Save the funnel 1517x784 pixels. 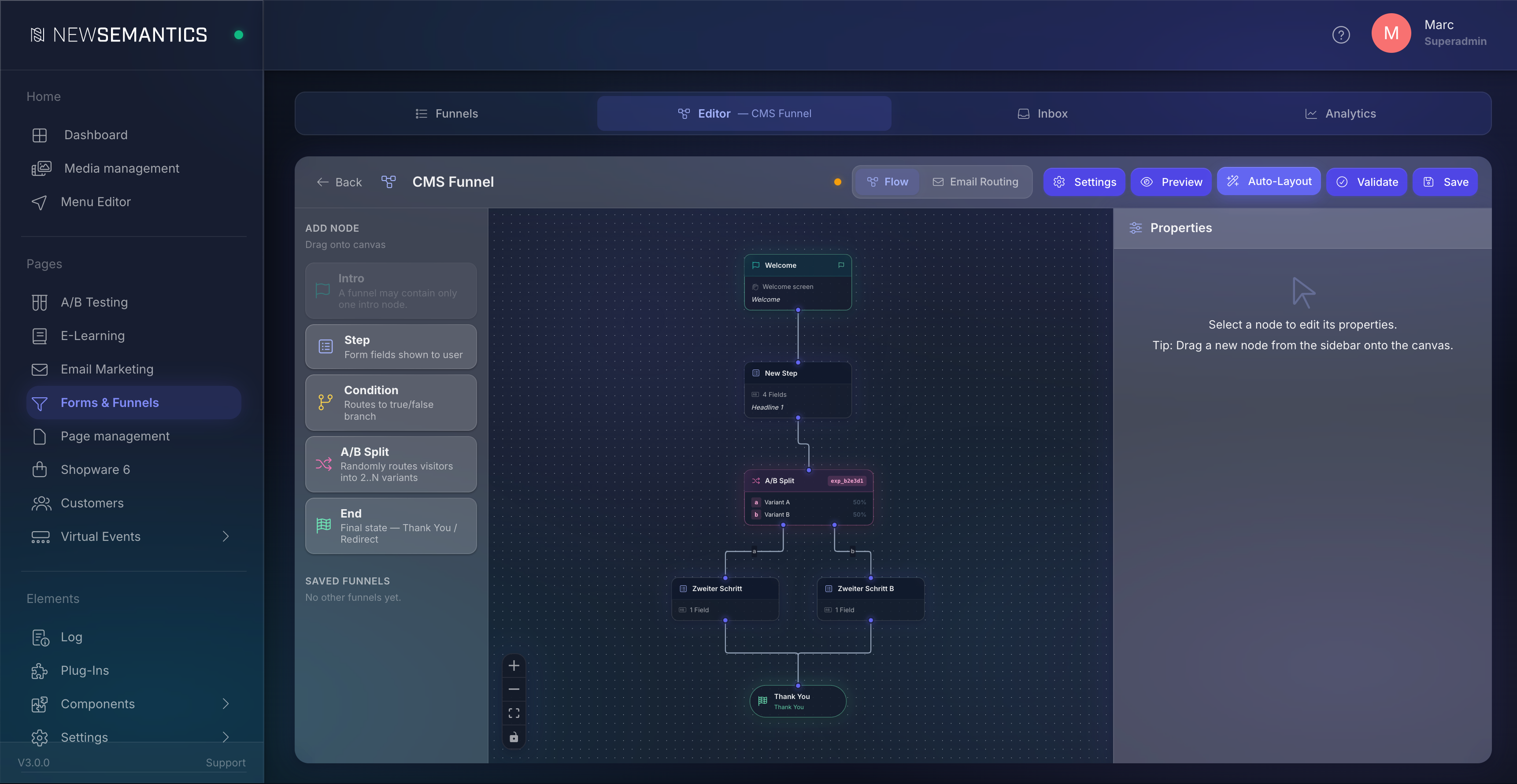tap(1445, 182)
